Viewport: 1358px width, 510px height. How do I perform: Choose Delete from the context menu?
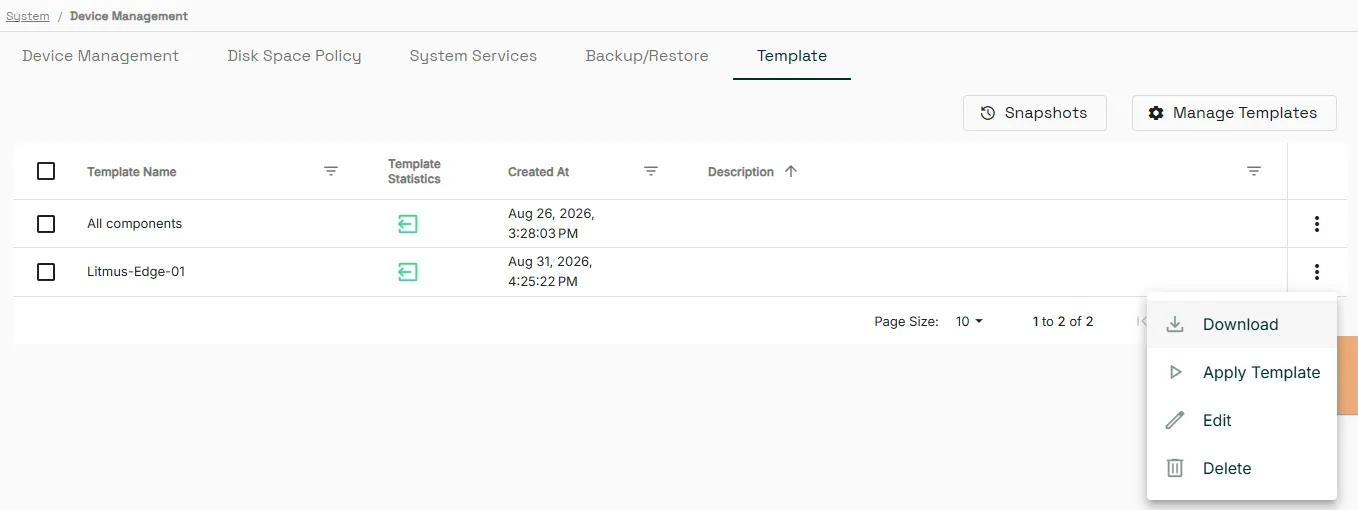[x=1242, y=468]
